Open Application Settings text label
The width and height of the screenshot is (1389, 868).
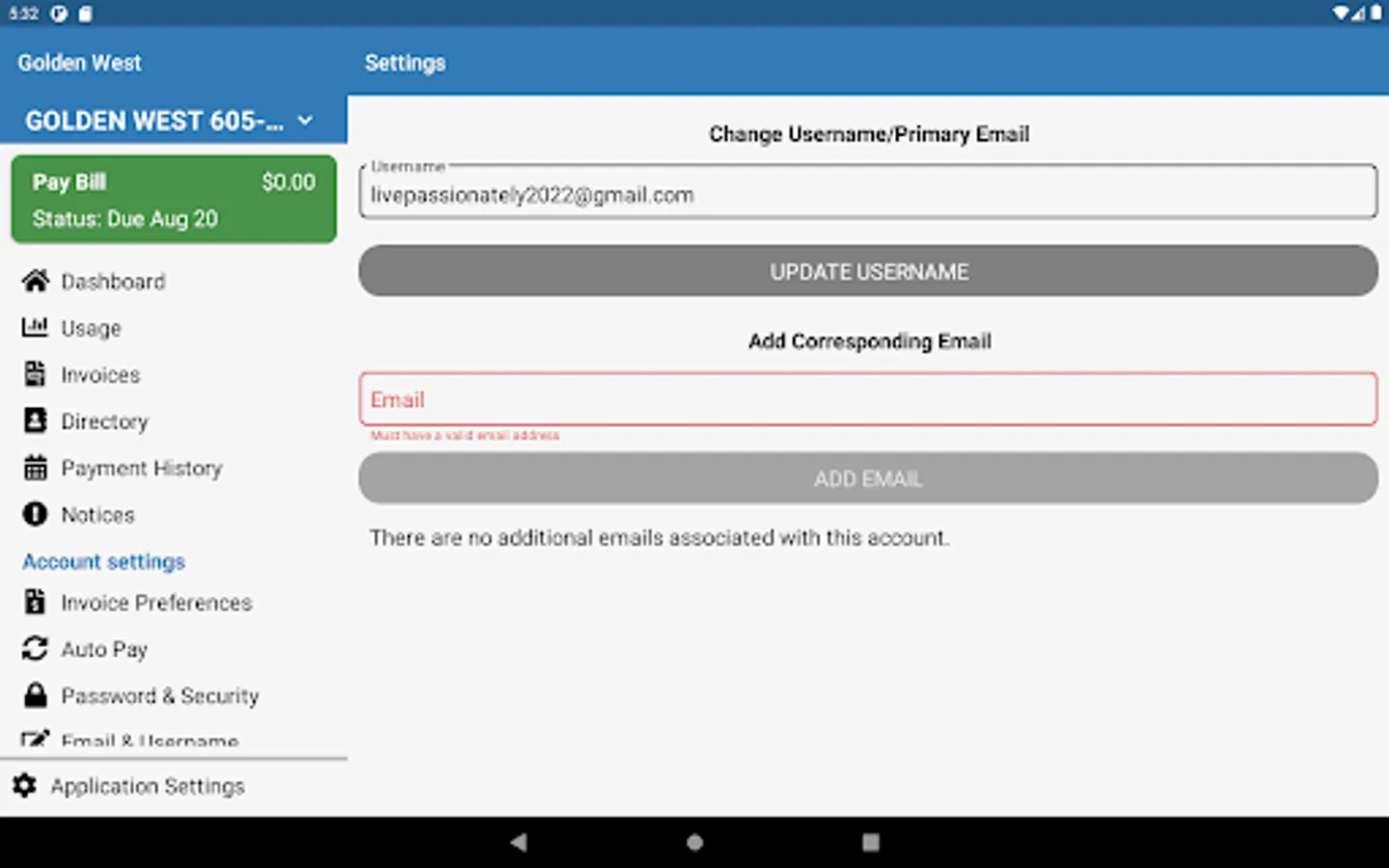[x=148, y=786]
